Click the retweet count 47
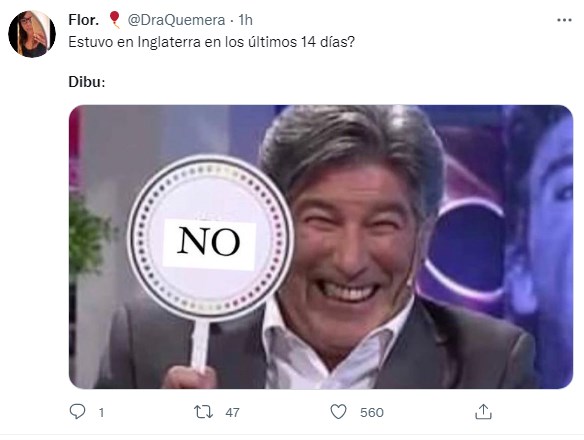The height and width of the screenshot is (440, 584). 232,412
